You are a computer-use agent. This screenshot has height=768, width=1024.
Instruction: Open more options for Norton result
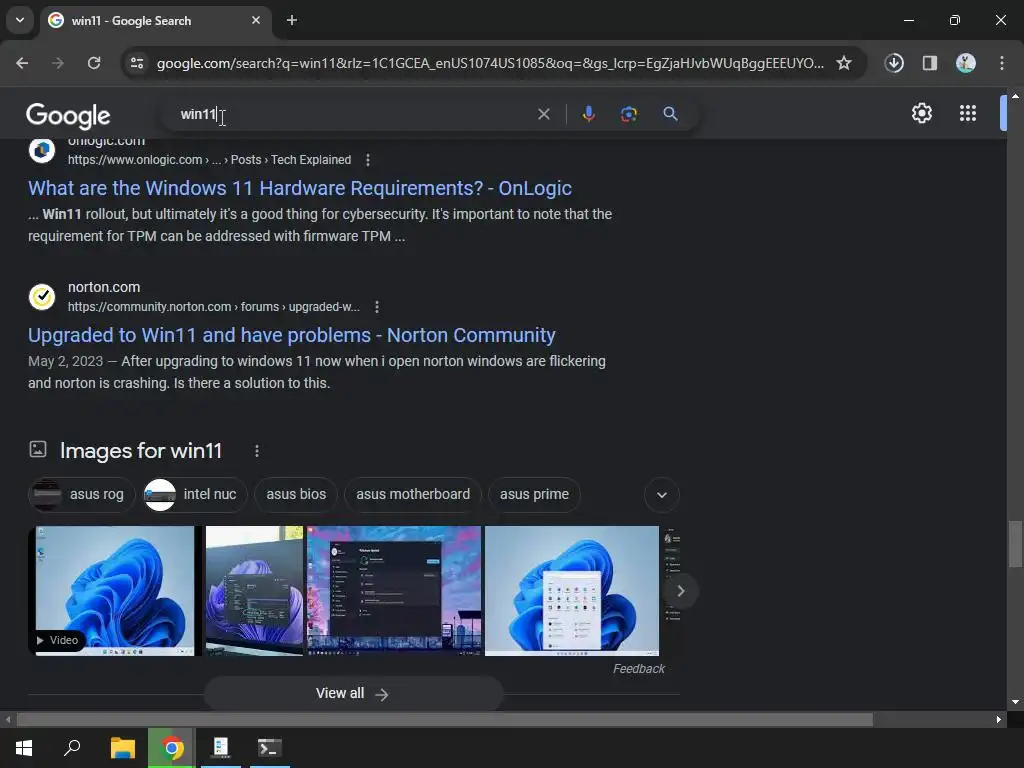377,307
